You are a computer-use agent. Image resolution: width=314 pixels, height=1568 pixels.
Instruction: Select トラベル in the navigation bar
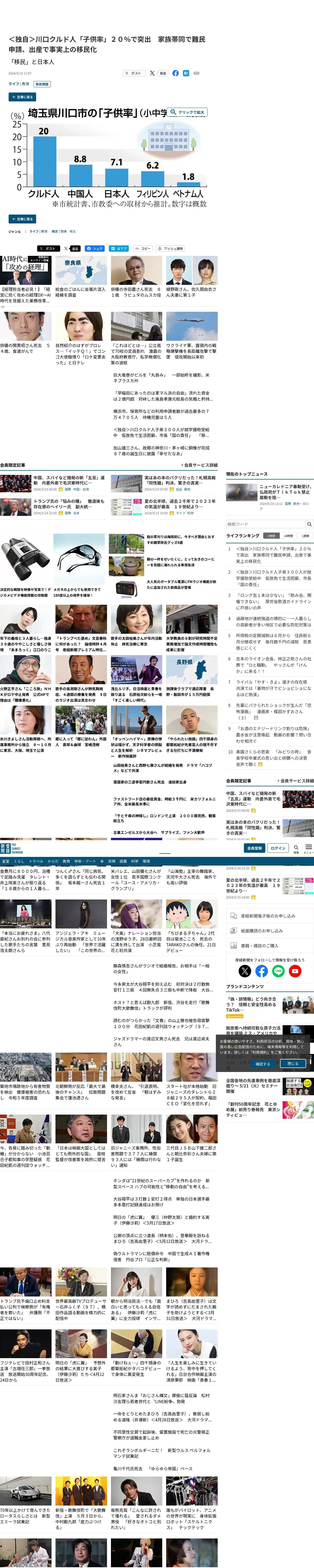pos(36,861)
